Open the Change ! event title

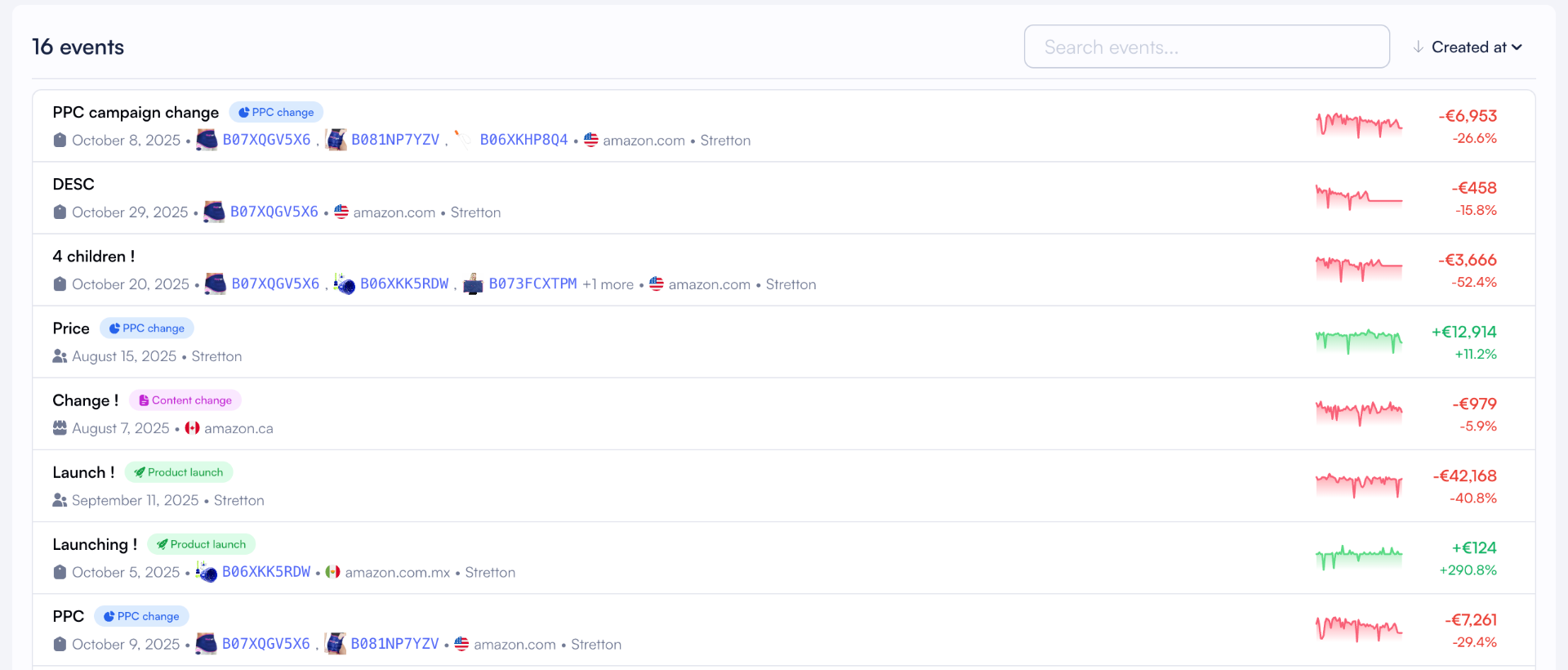pos(86,400)
